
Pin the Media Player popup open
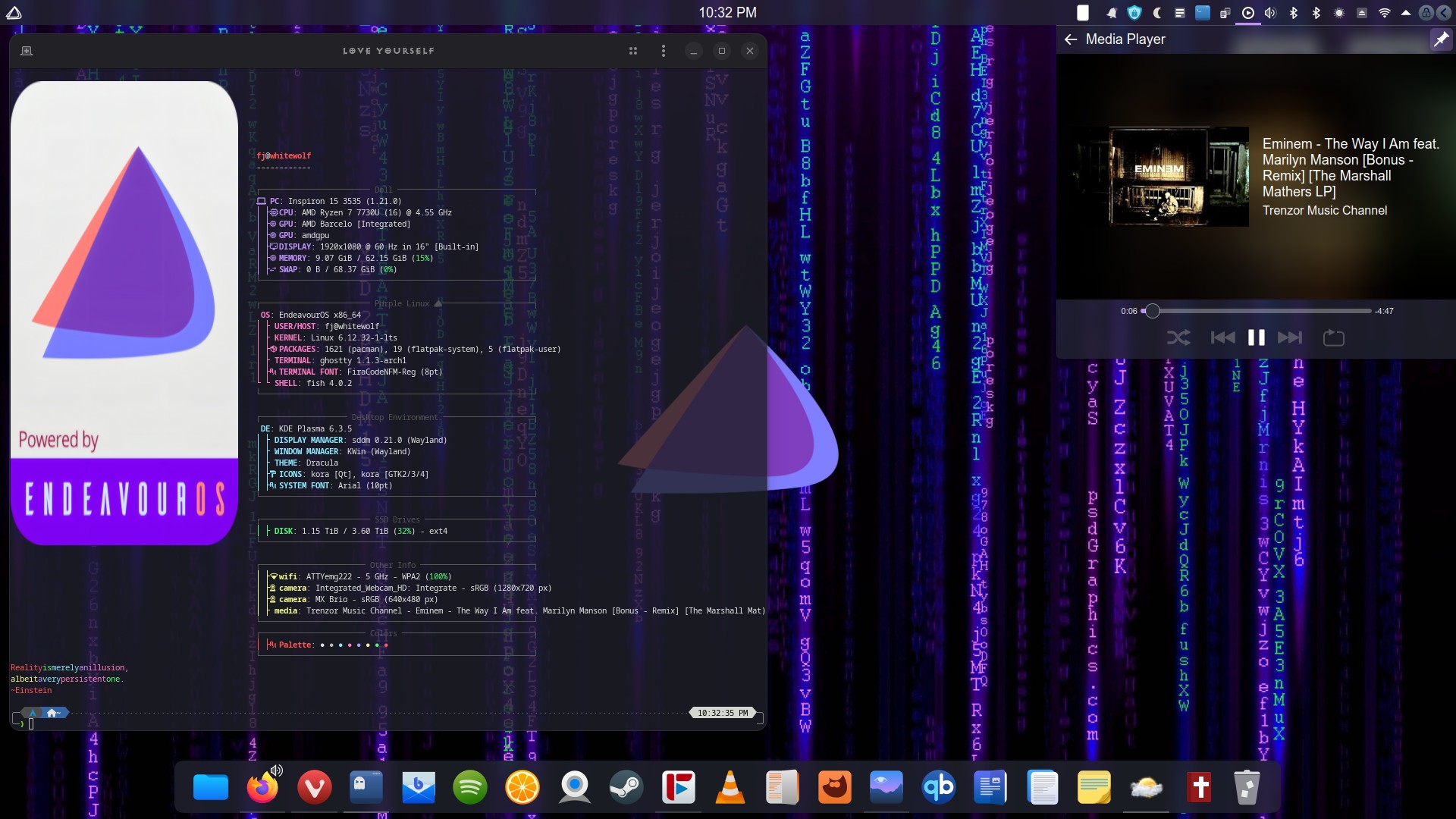pyautogui.click(x=1440, y=39)
